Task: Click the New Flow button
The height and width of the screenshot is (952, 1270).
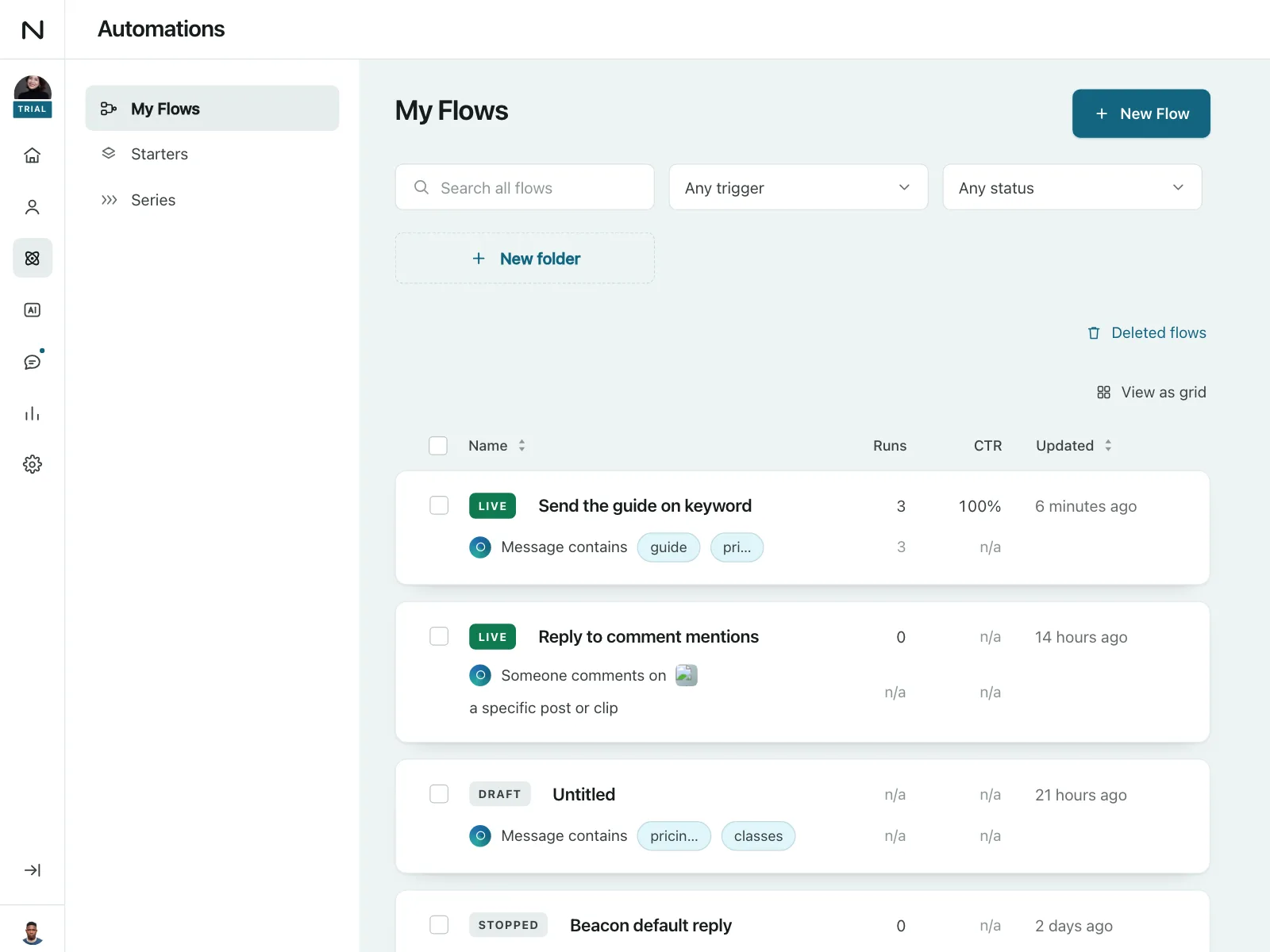Action: pos(1141,113)
